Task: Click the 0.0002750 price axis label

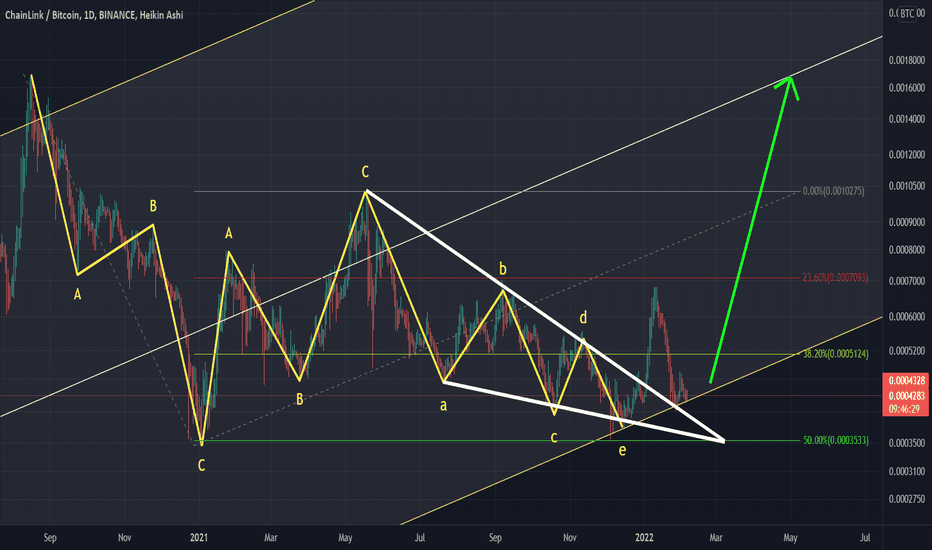Action: coord(907,499)
